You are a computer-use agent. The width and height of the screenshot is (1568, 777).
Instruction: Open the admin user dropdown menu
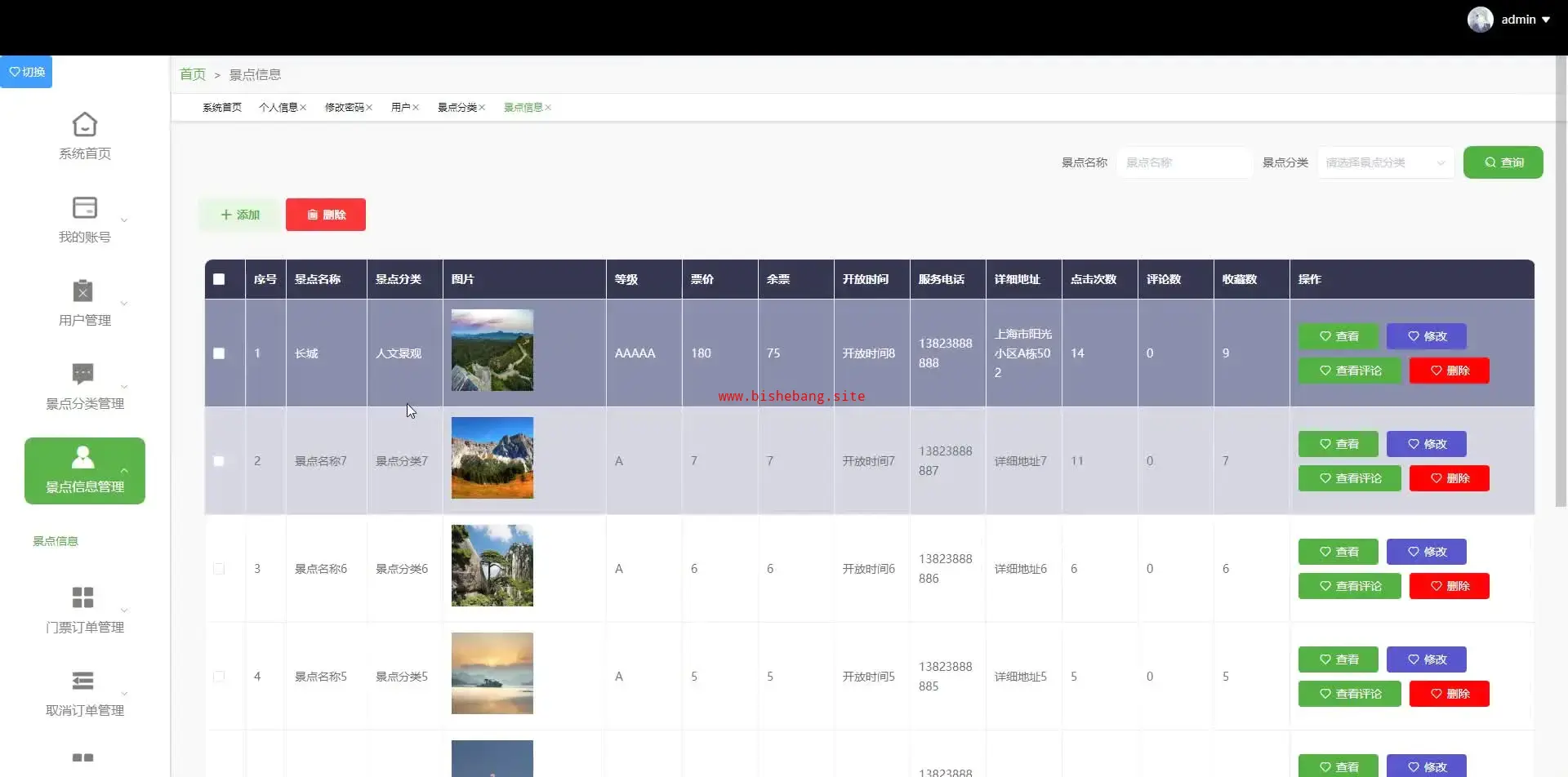click(x=1525, y=20)
